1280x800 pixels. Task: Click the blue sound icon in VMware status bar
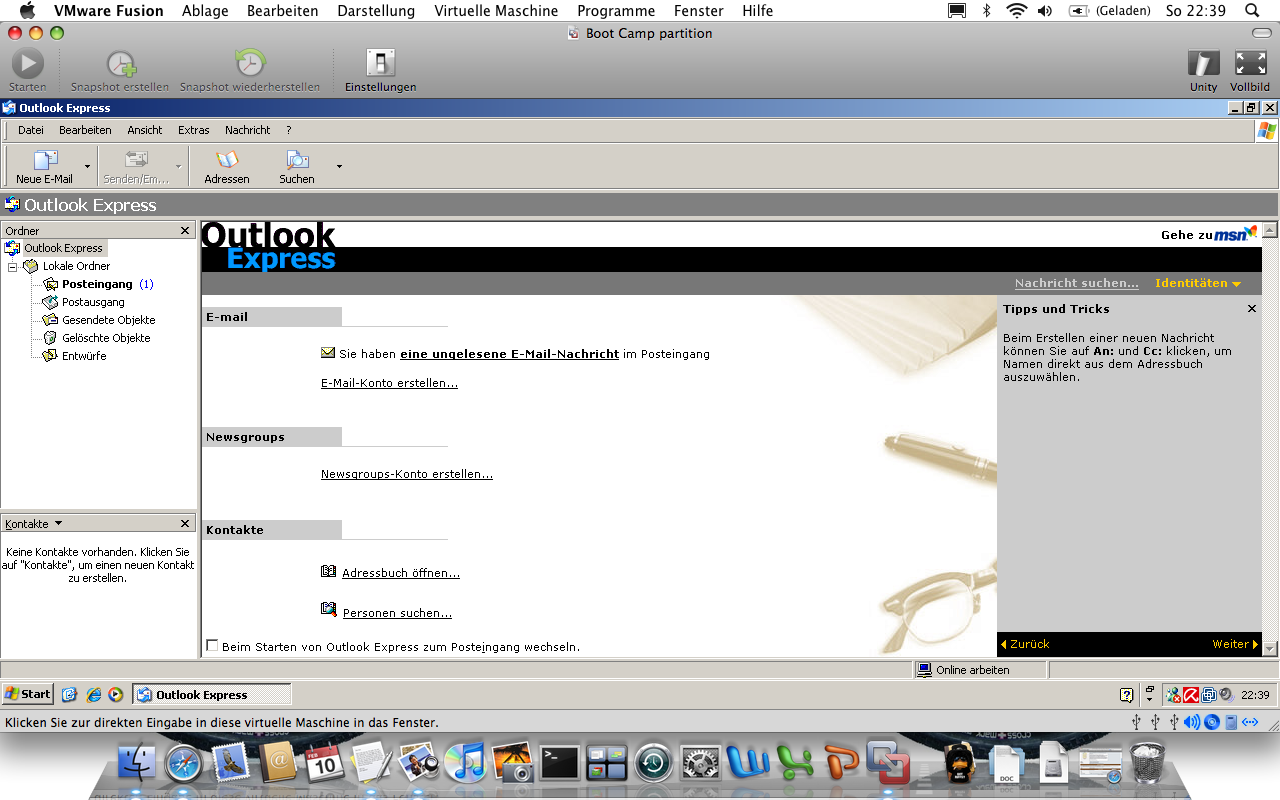coord(1192,722)
